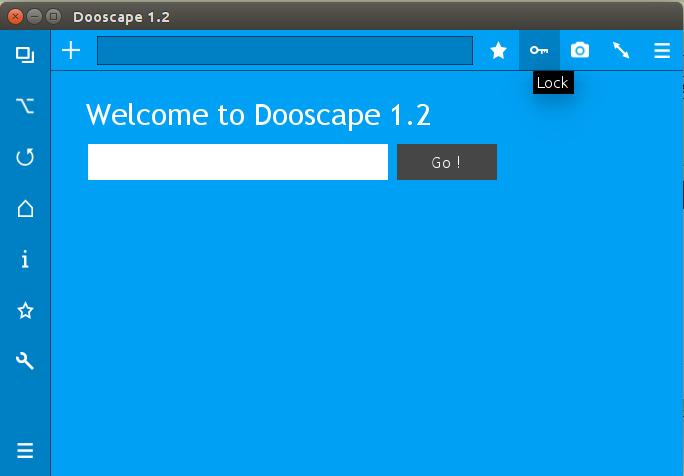Reload the page with the refresh icon
This screenshot has width=684, height=476.
pyautogui.click(x=25, y=157)
